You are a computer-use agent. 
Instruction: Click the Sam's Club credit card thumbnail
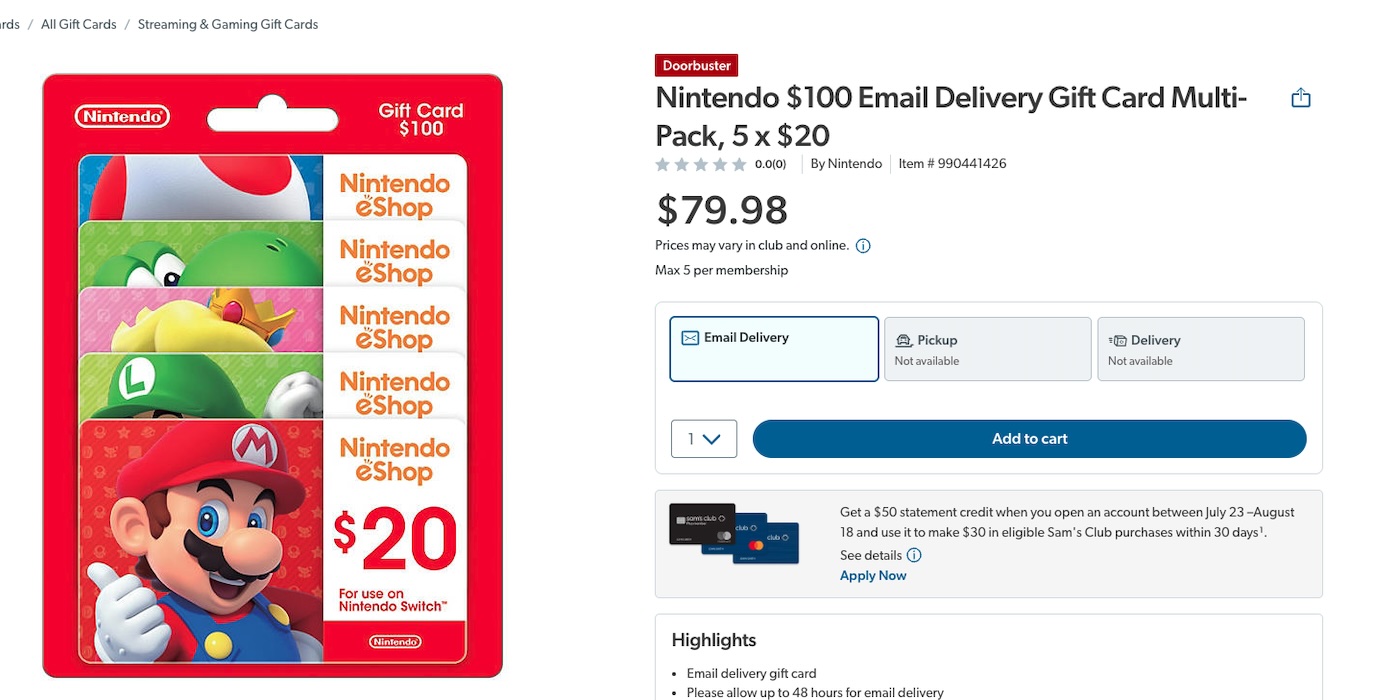click(733, 537)
